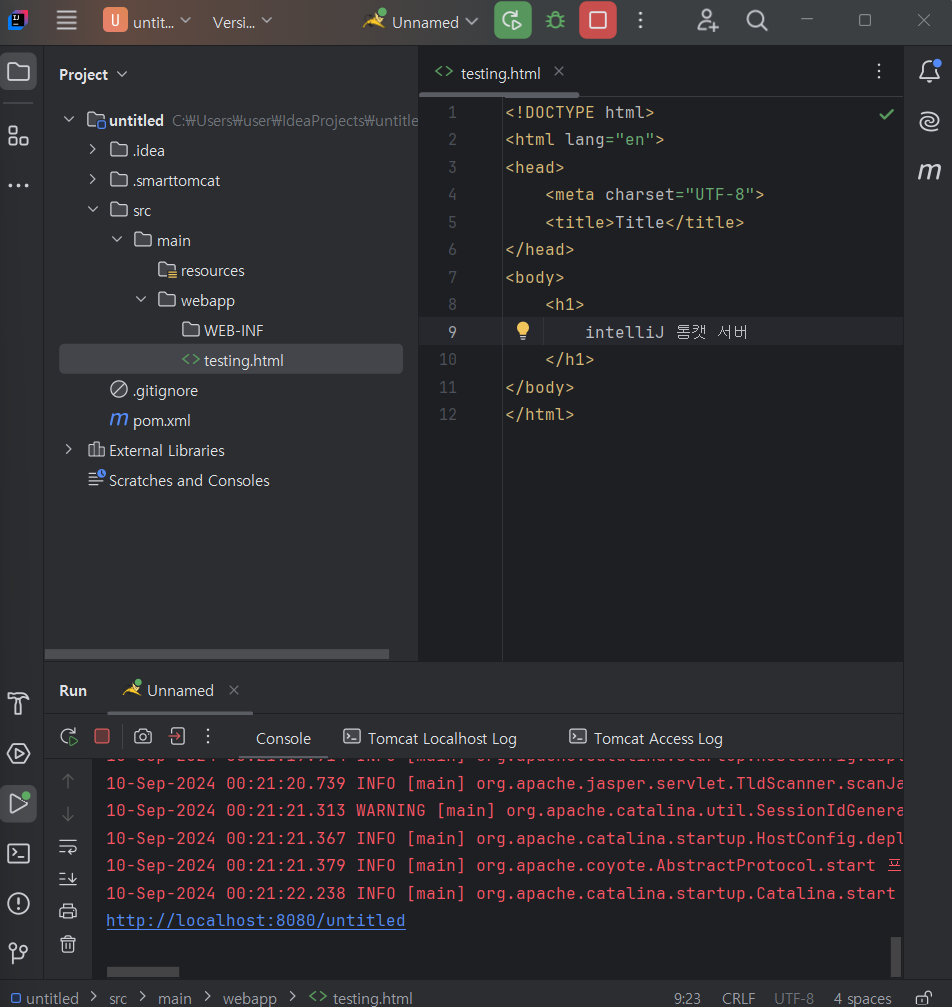This screenshot has width=952, height=1007.
Task: Click the project tree horizontal scrollbar
Action: 217,654
